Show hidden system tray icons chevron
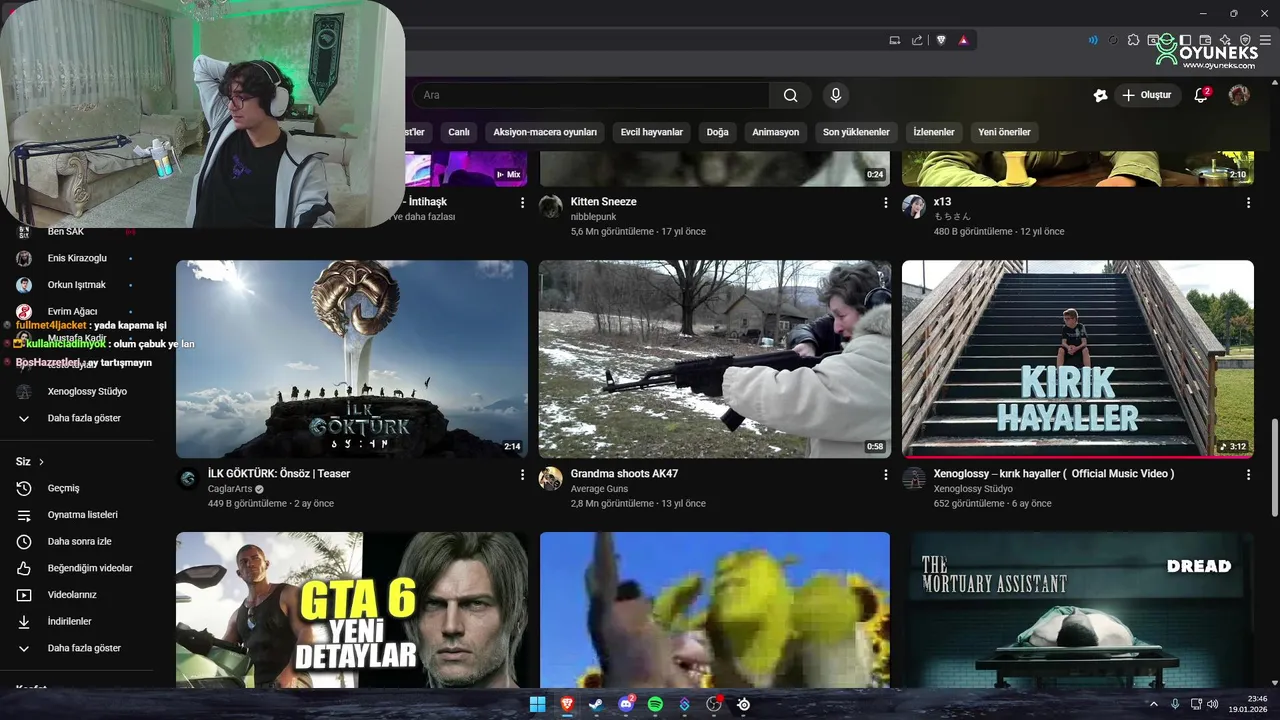The image size is (1280, 720). click(x=1154, y=704)
